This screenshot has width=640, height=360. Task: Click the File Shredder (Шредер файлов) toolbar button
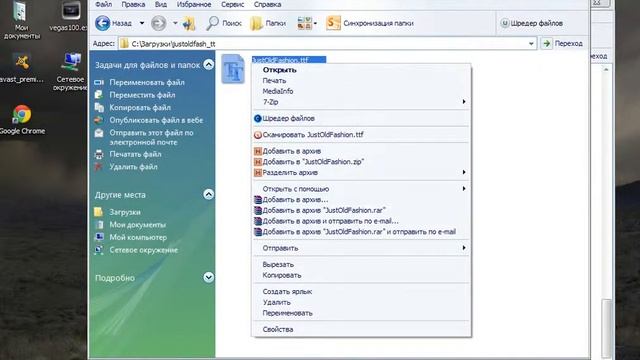coord(532,23)
